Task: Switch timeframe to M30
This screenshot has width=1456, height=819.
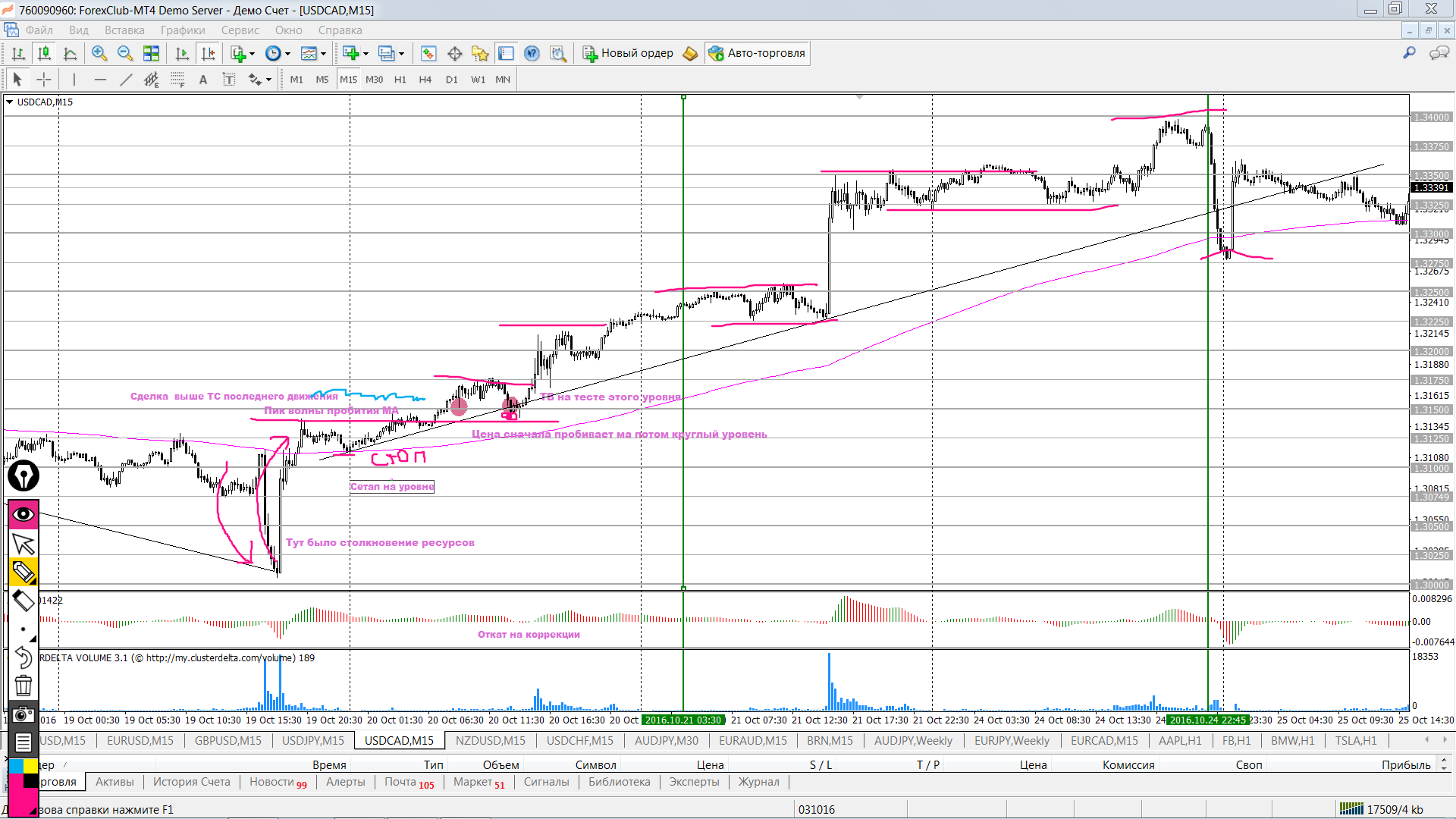Action: click(x=374, y=79)
